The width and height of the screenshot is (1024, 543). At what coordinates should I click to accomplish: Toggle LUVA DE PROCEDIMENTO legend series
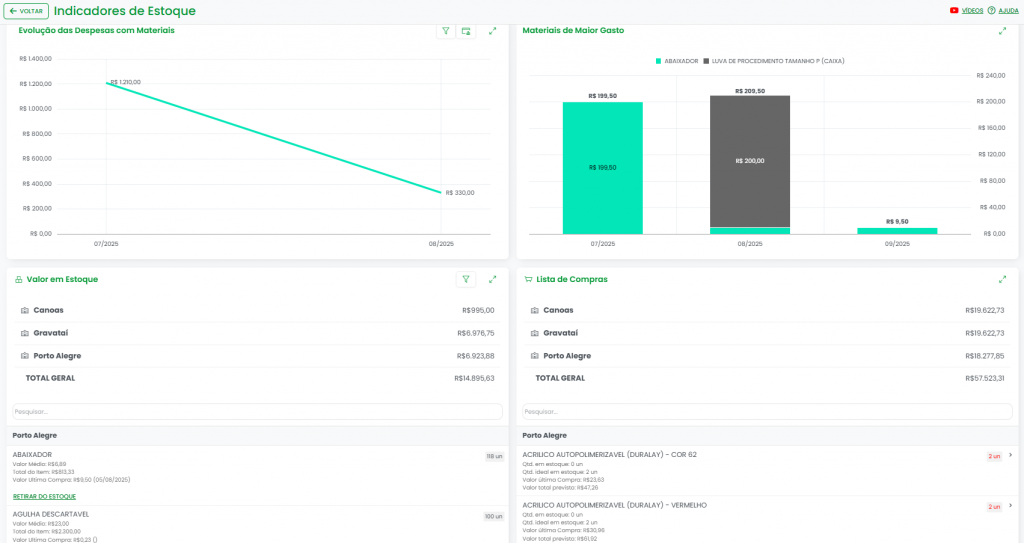click(774, 61)
